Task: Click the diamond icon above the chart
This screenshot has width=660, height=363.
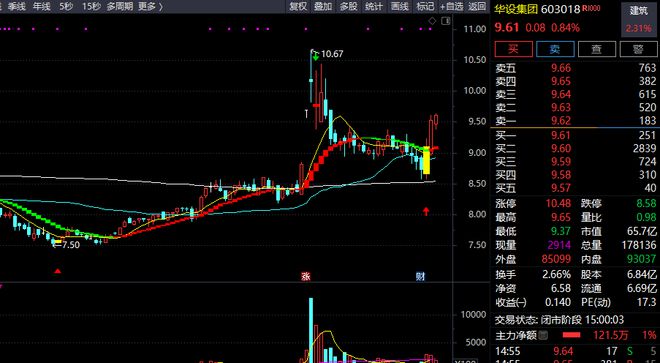Action: [x=432, y=21]
